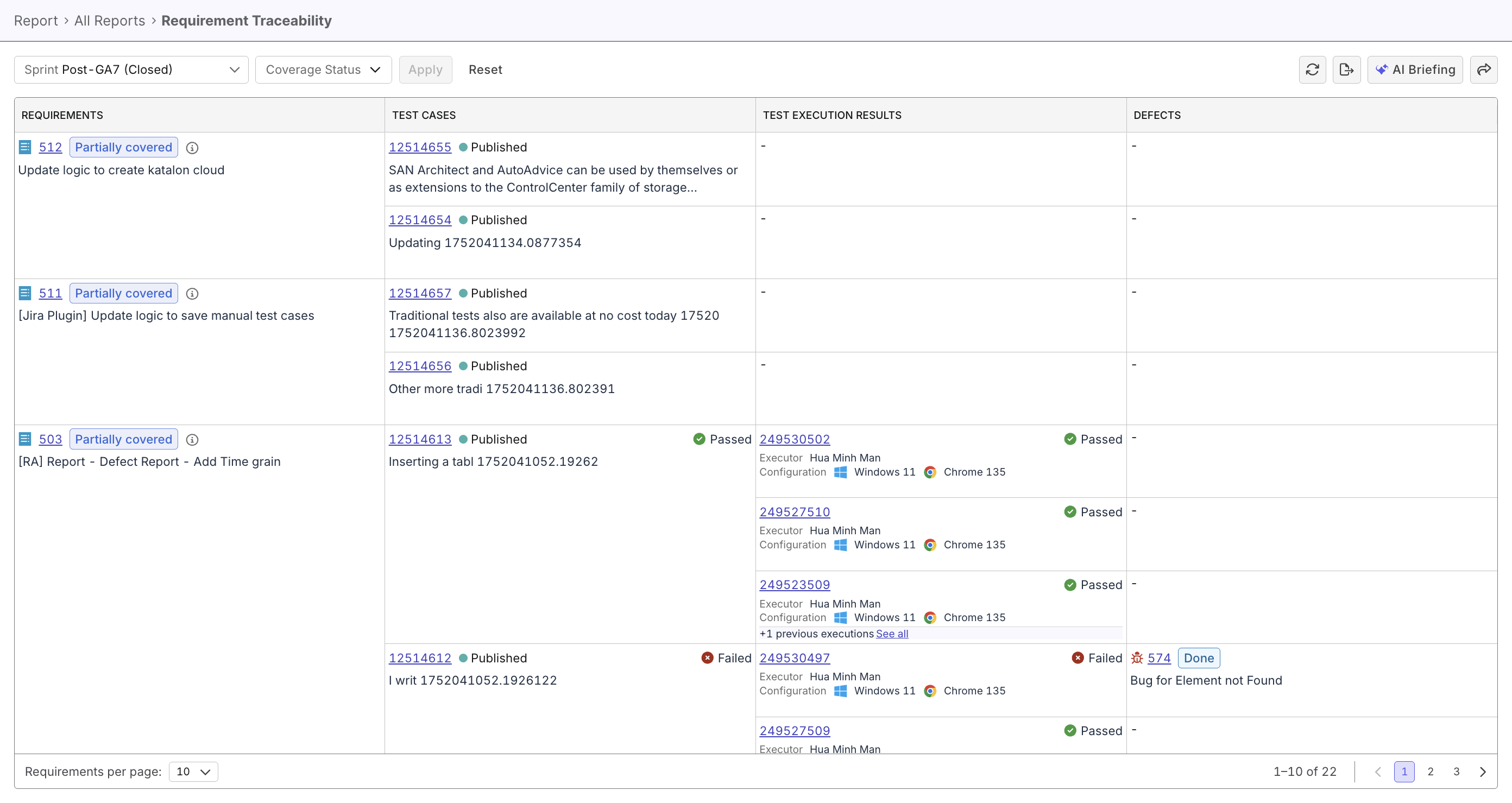This screenshot has height=803, width=1512.
Task: Navigate to All Reports breadcrumb
Action: click(109, 20)
